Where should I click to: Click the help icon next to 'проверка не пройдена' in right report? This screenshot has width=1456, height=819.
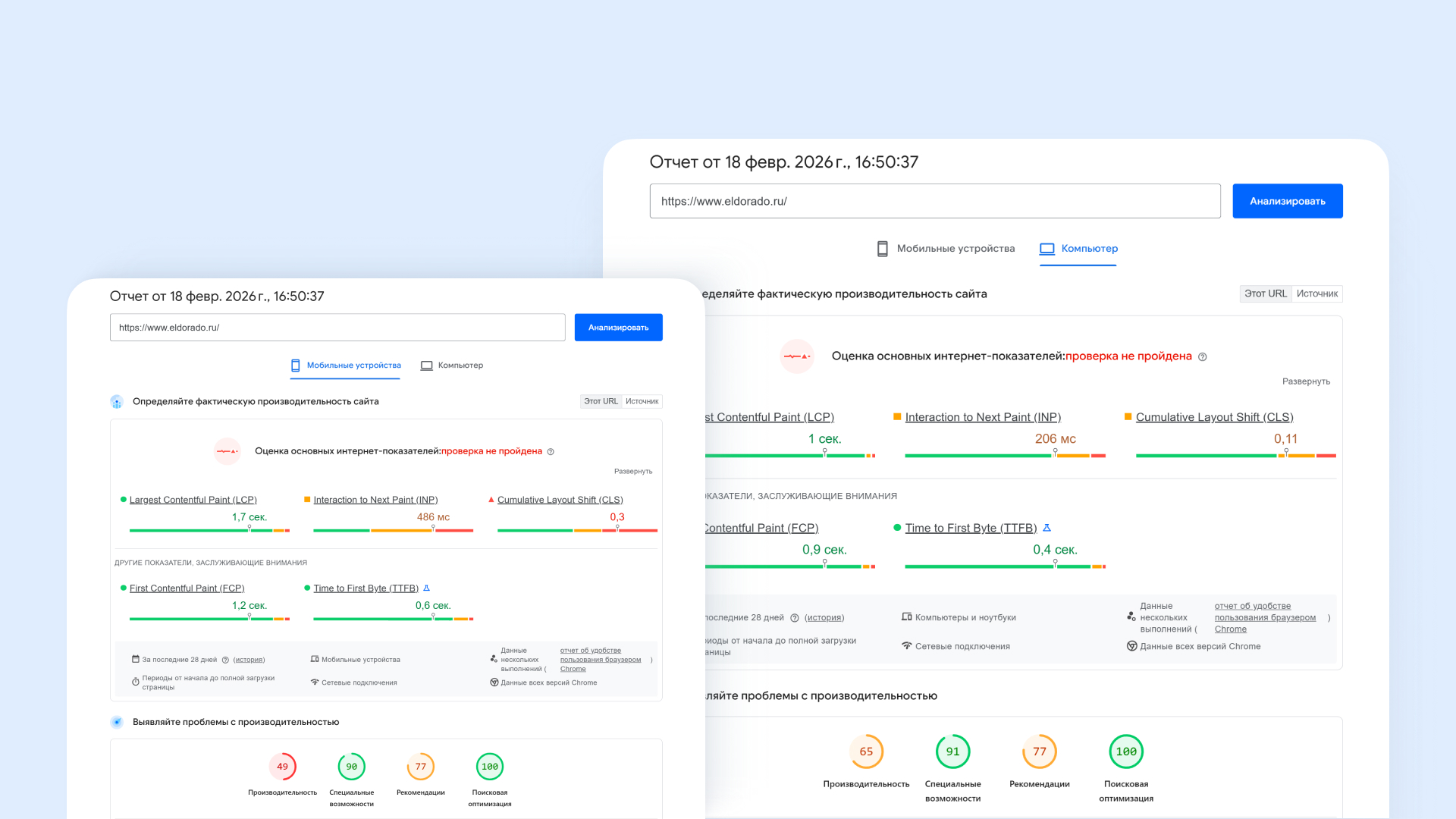click(x=1203, y=357)
